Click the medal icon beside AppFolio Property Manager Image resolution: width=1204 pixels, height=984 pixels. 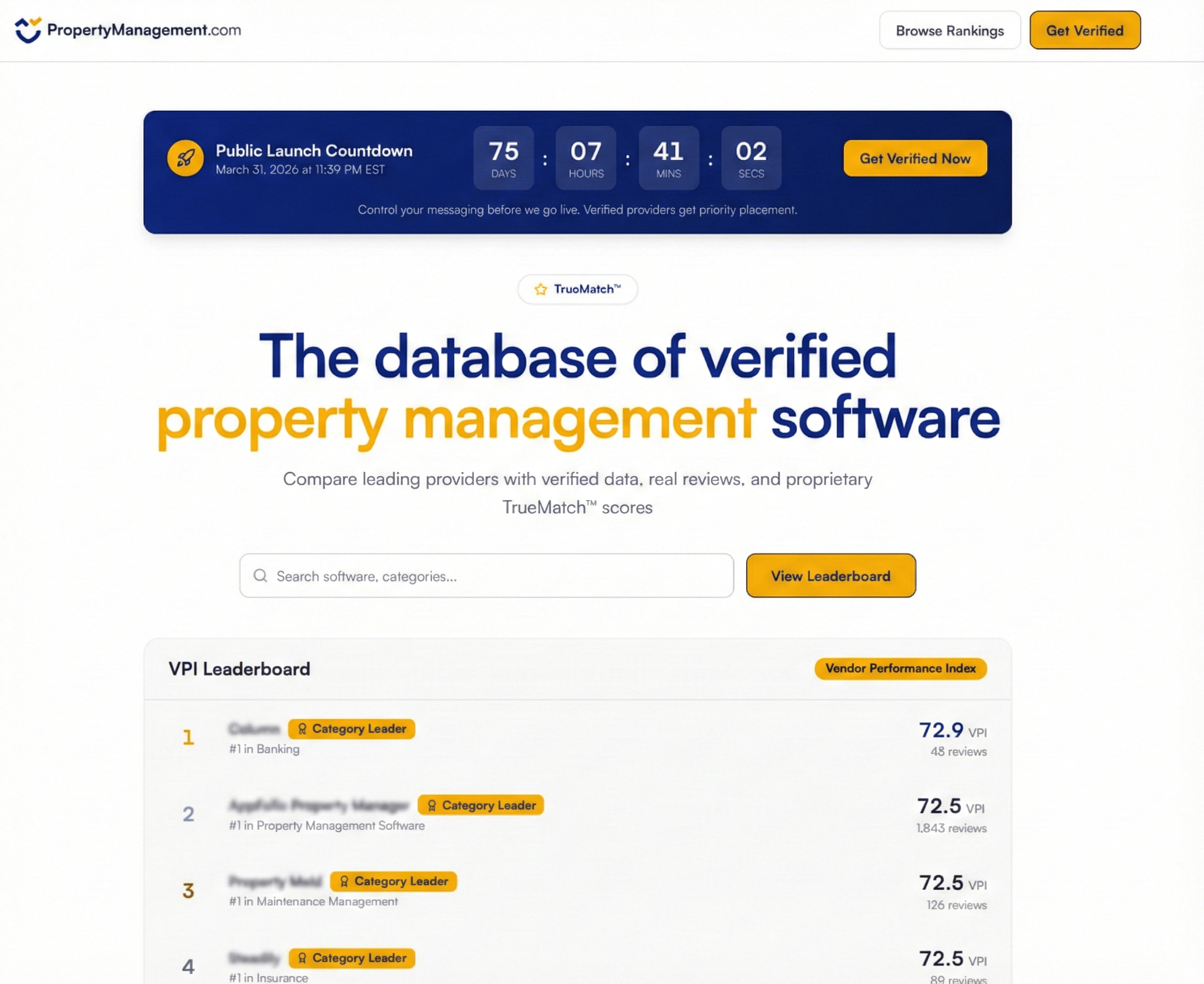431,805
